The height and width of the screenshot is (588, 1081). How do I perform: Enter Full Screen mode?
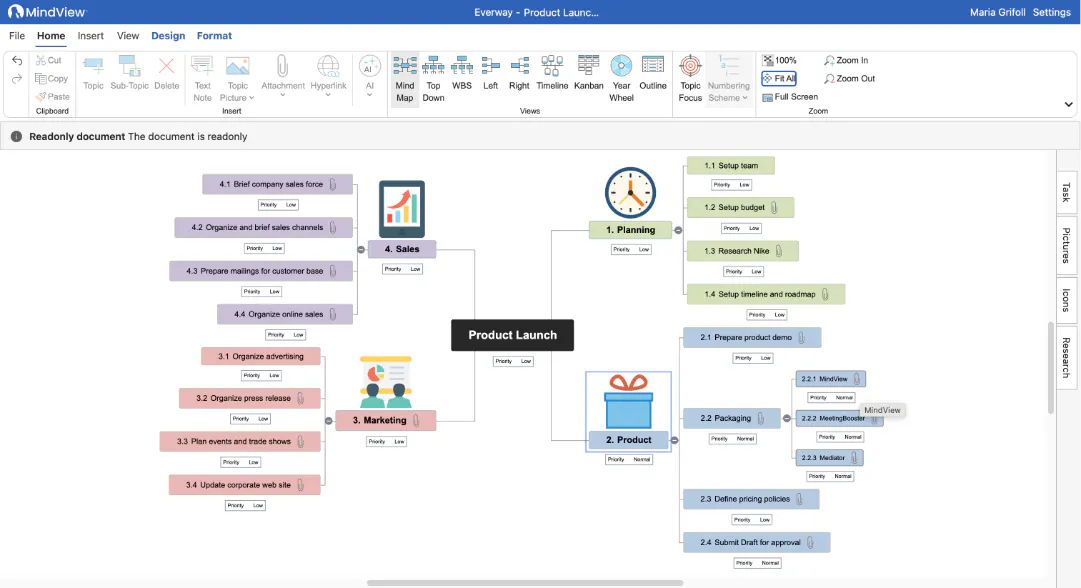point(790,97)
